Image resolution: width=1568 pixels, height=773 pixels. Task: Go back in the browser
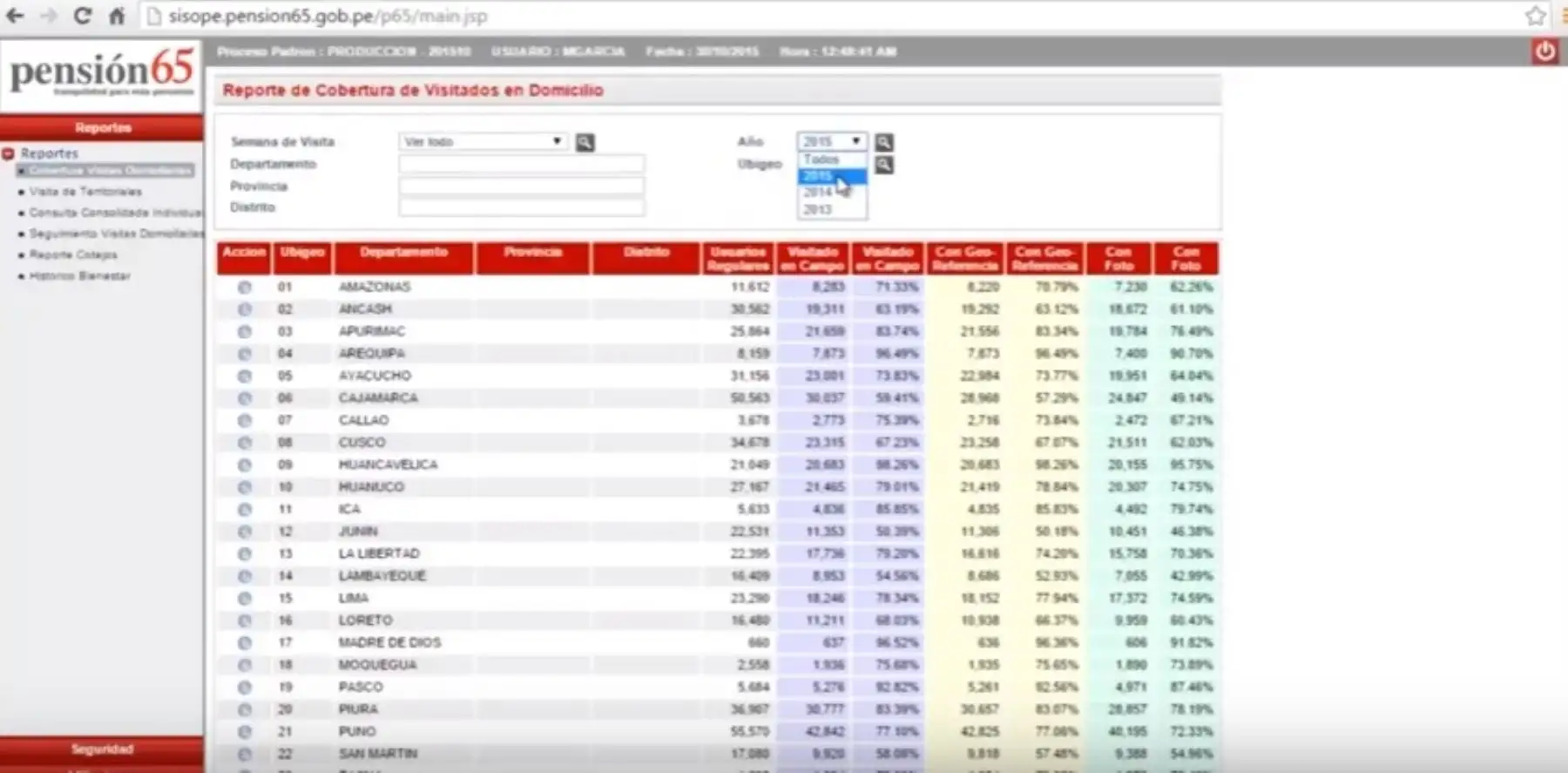pos(15,16)
